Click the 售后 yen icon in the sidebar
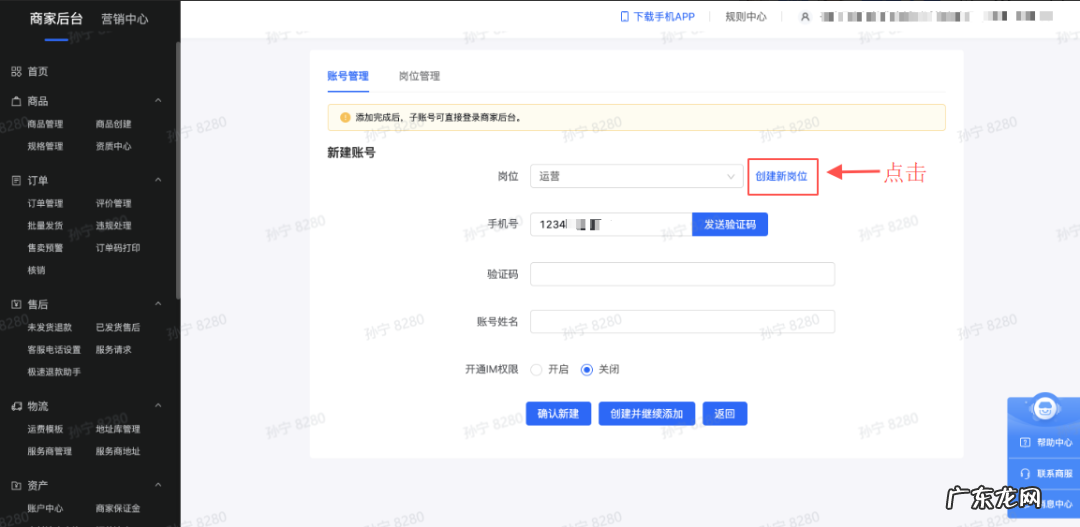The image size is (1080, 527). 17,304
